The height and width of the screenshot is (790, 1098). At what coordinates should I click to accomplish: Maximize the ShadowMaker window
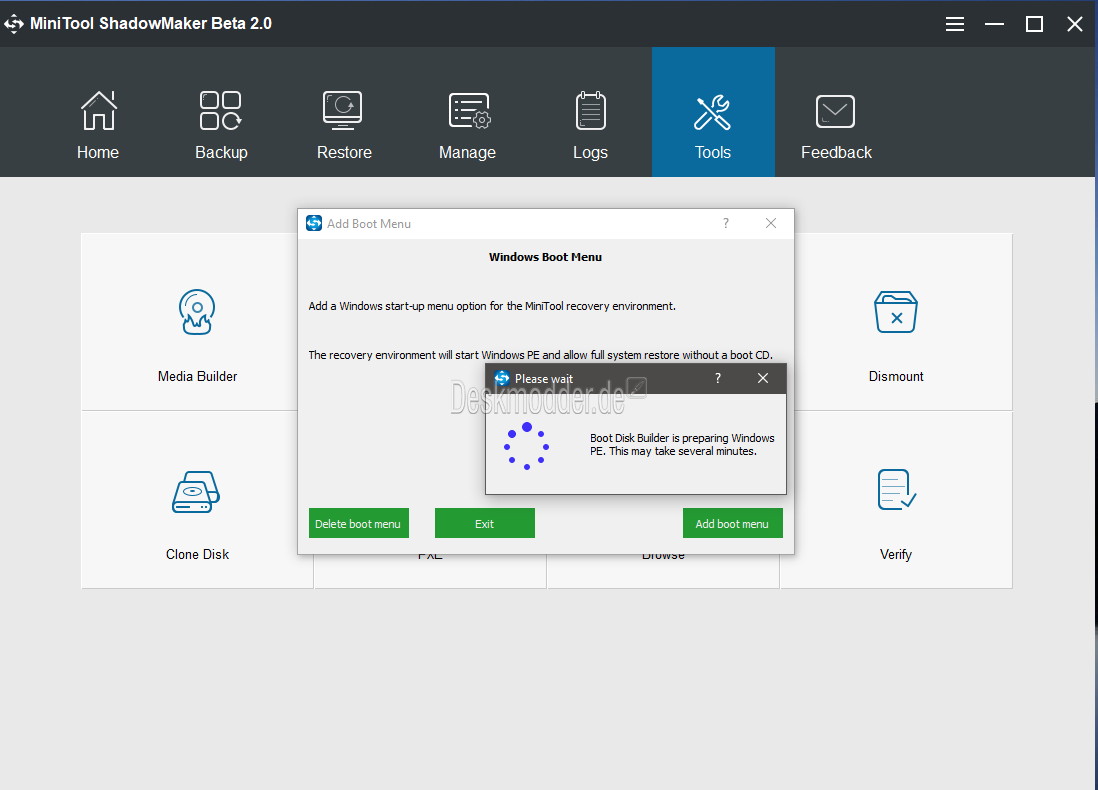tap(1034, 24)
